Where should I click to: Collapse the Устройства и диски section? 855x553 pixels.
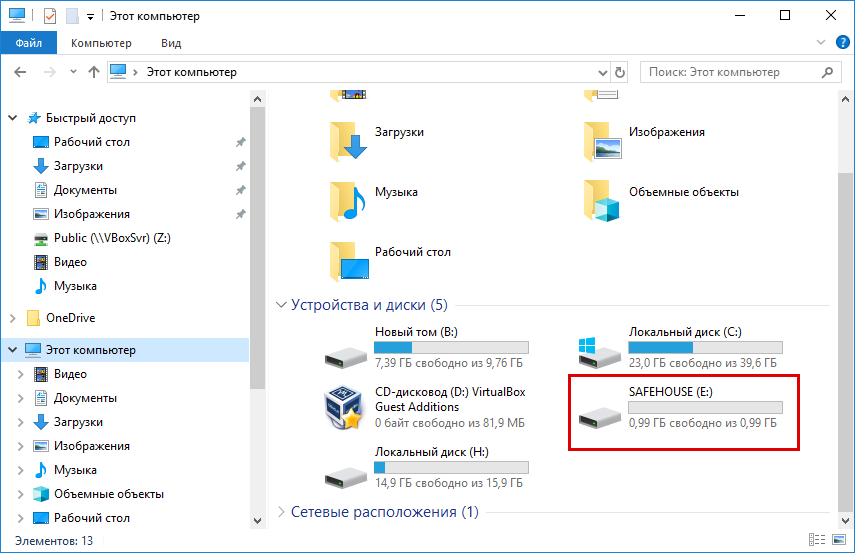(281, 305)
